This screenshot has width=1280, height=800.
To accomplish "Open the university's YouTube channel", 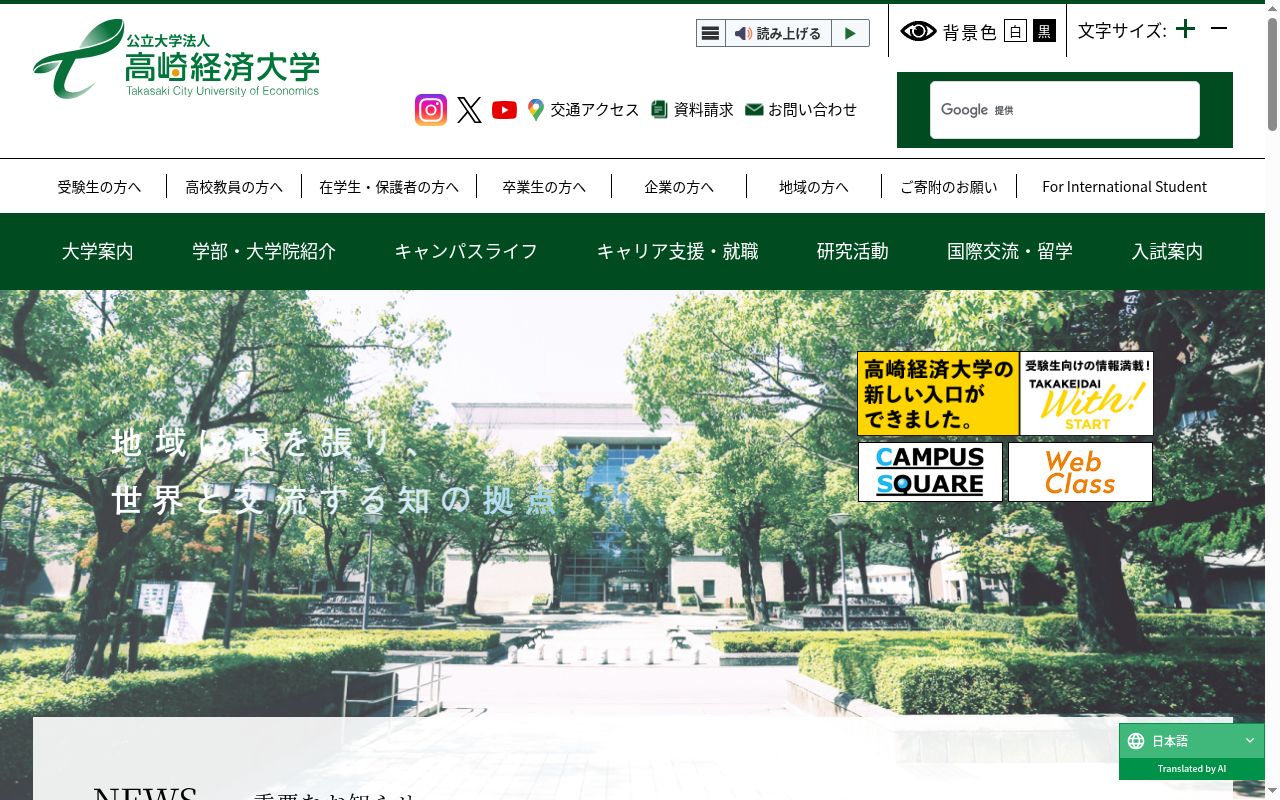I will [x=504, y=110].
